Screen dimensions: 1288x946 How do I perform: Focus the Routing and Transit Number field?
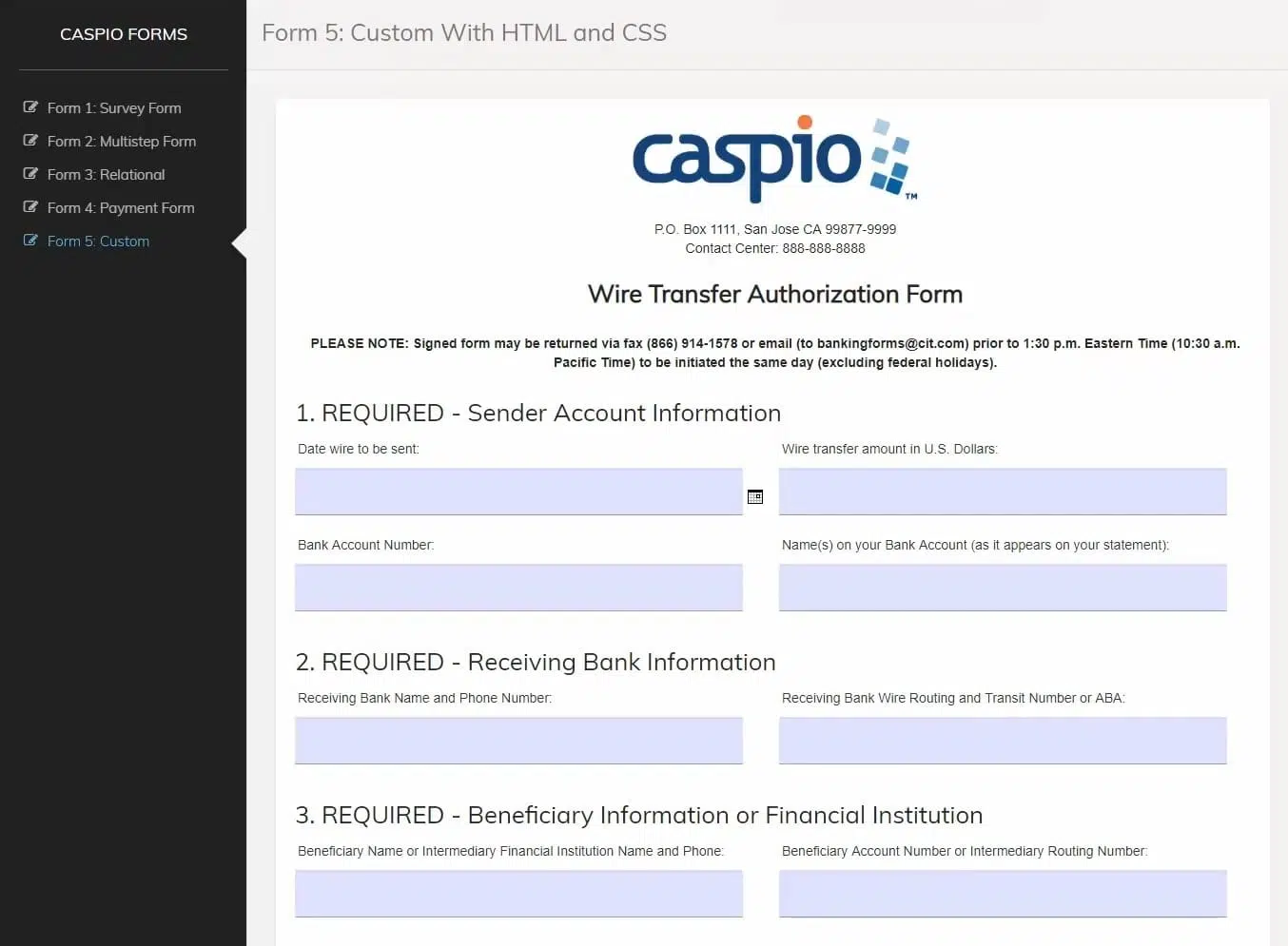1003,741
